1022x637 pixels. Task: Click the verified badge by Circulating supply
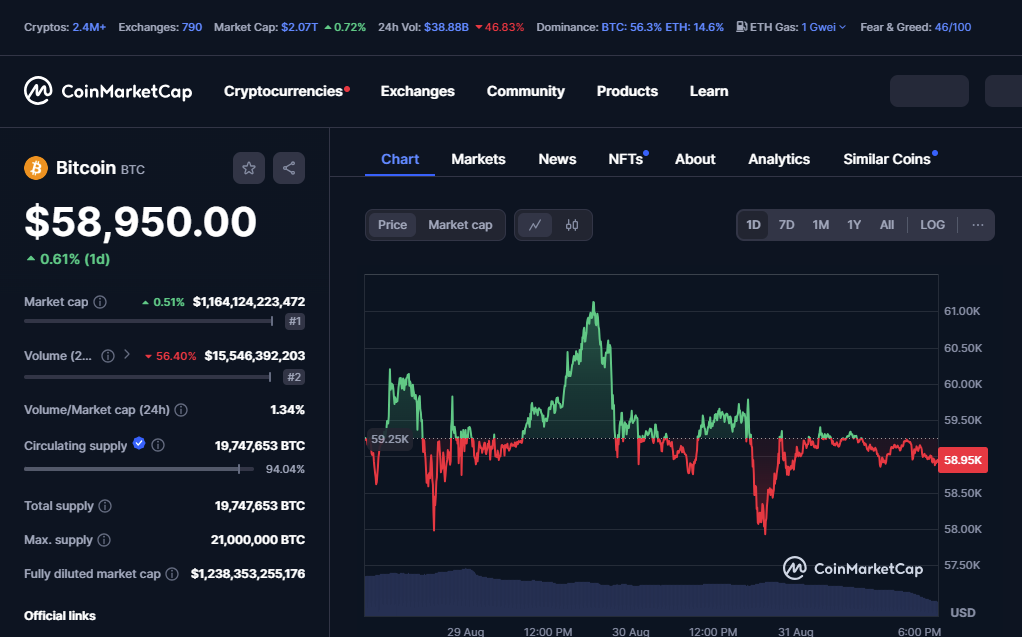point(139,443)
